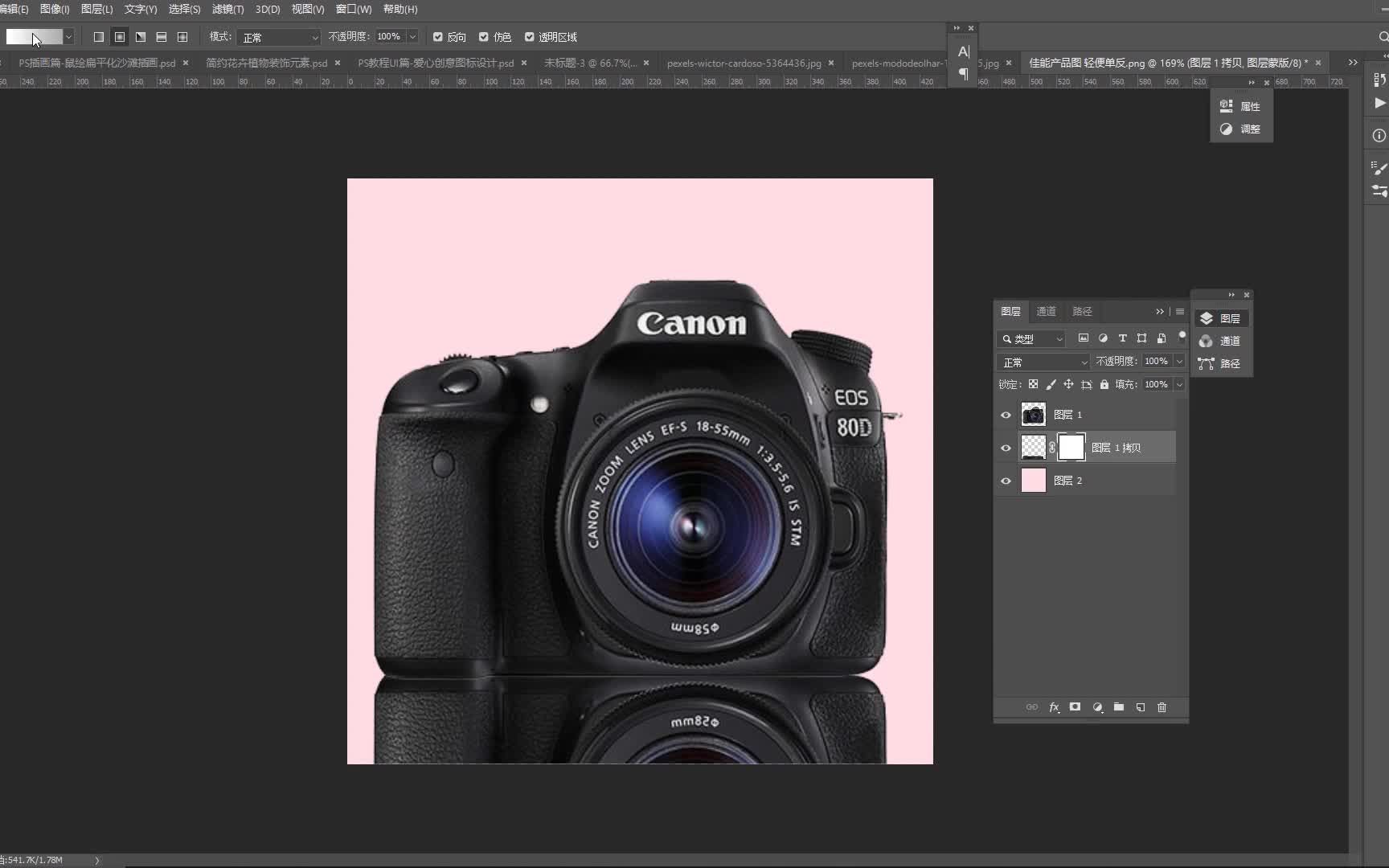Switch to PS插画篇 beach illustration psd tab

tap(97, 63)
